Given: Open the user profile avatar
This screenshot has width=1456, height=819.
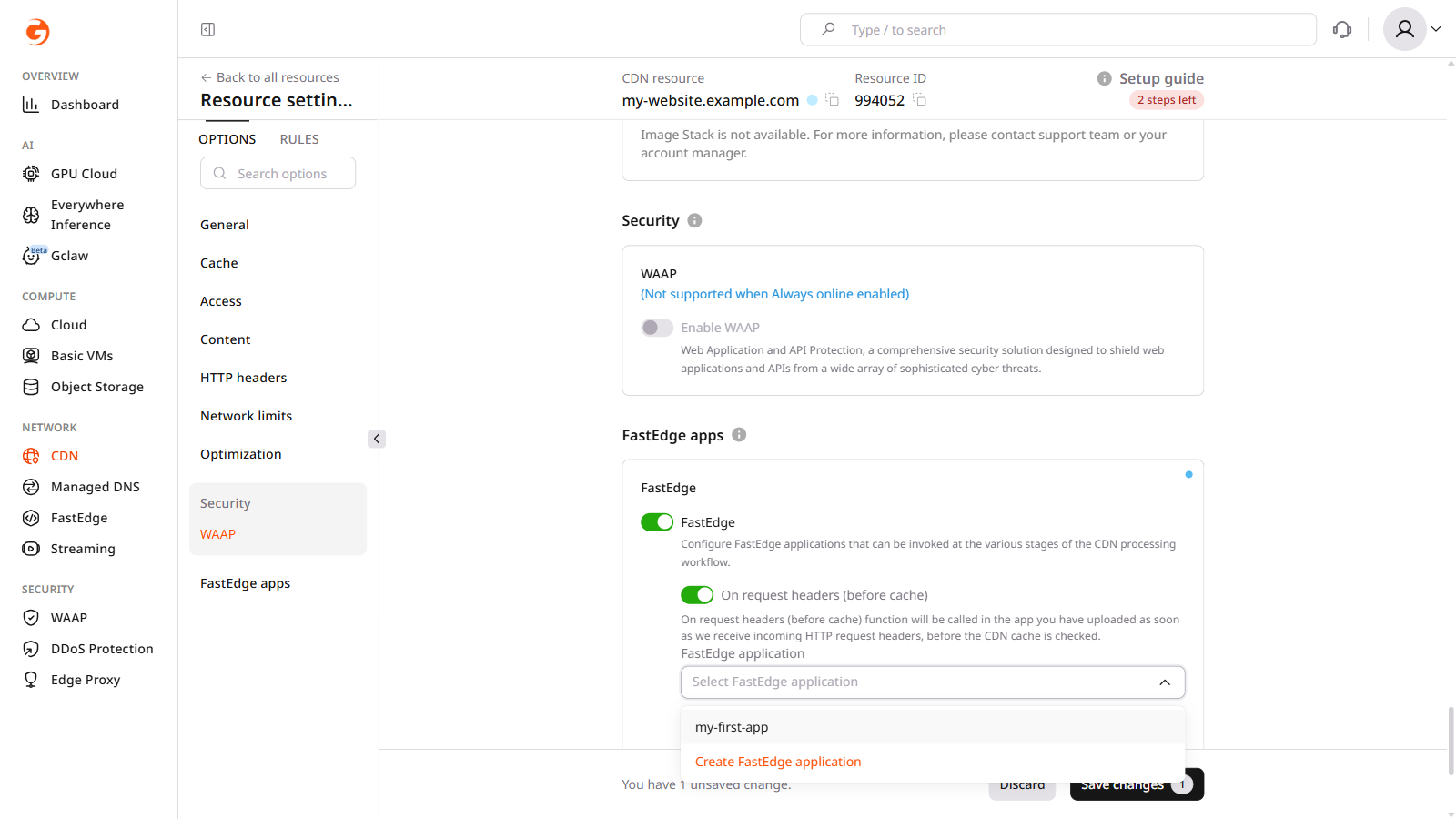Looking at the screenshot, I should click(1405, 29).
